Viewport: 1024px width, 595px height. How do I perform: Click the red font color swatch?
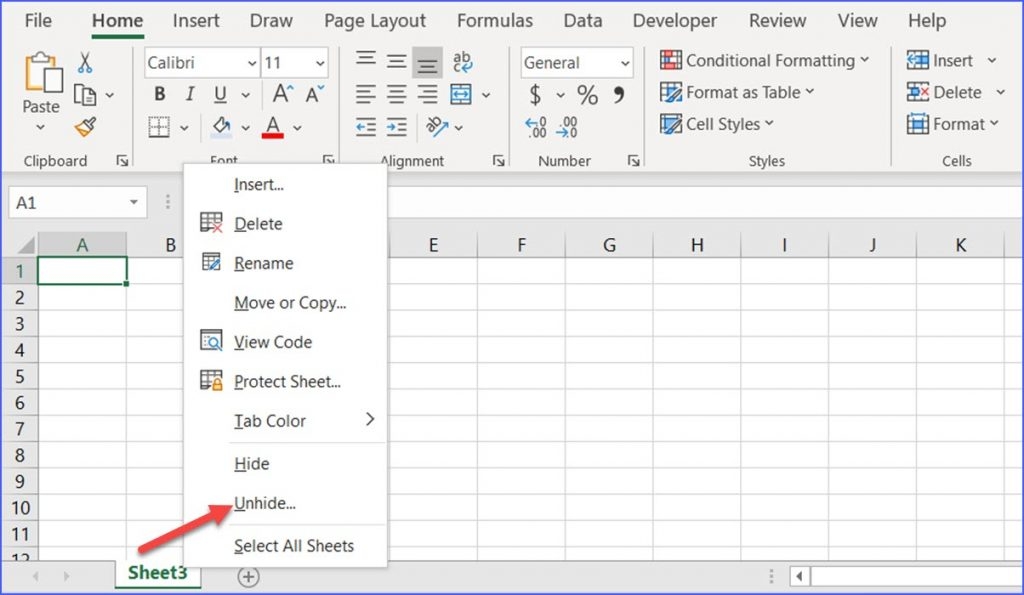(272, 127)
